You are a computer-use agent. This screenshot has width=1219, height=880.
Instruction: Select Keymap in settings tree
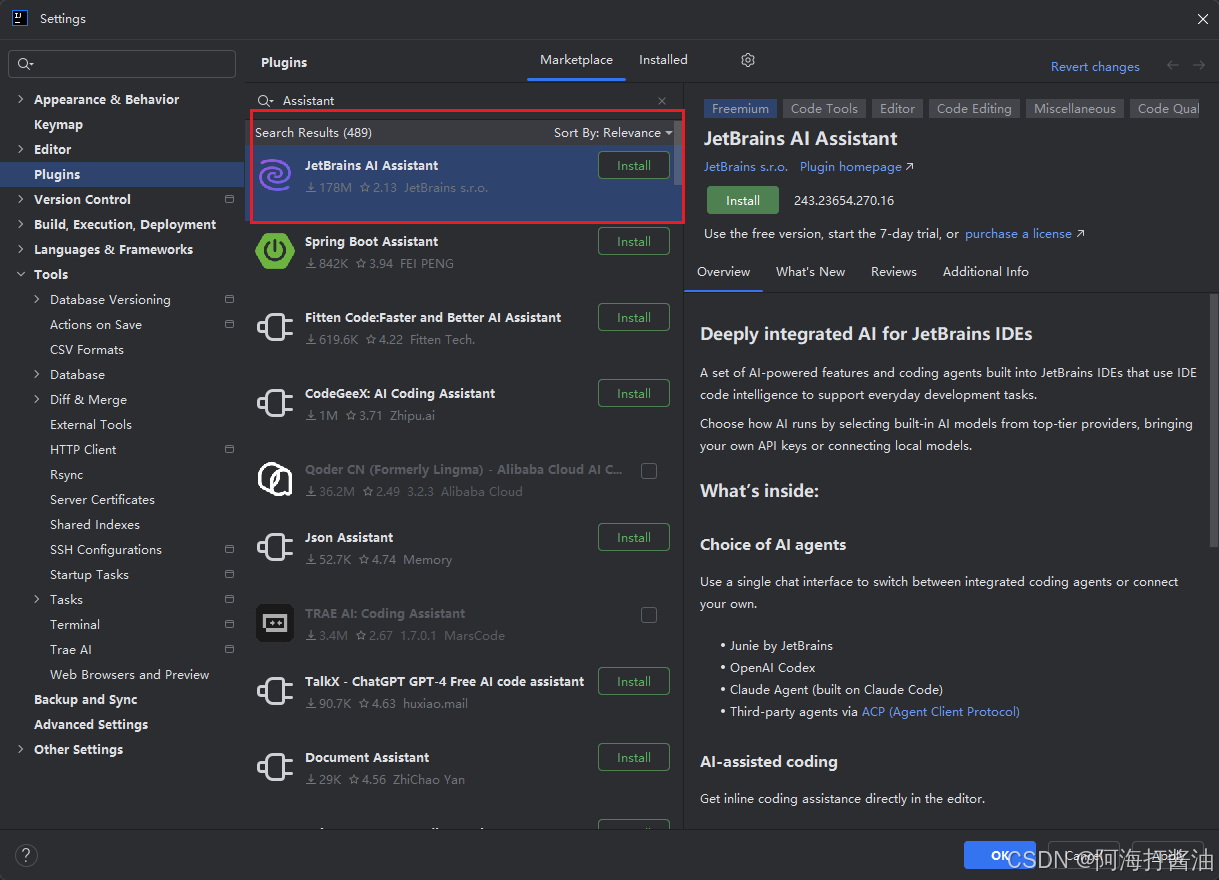pos(58,125)
